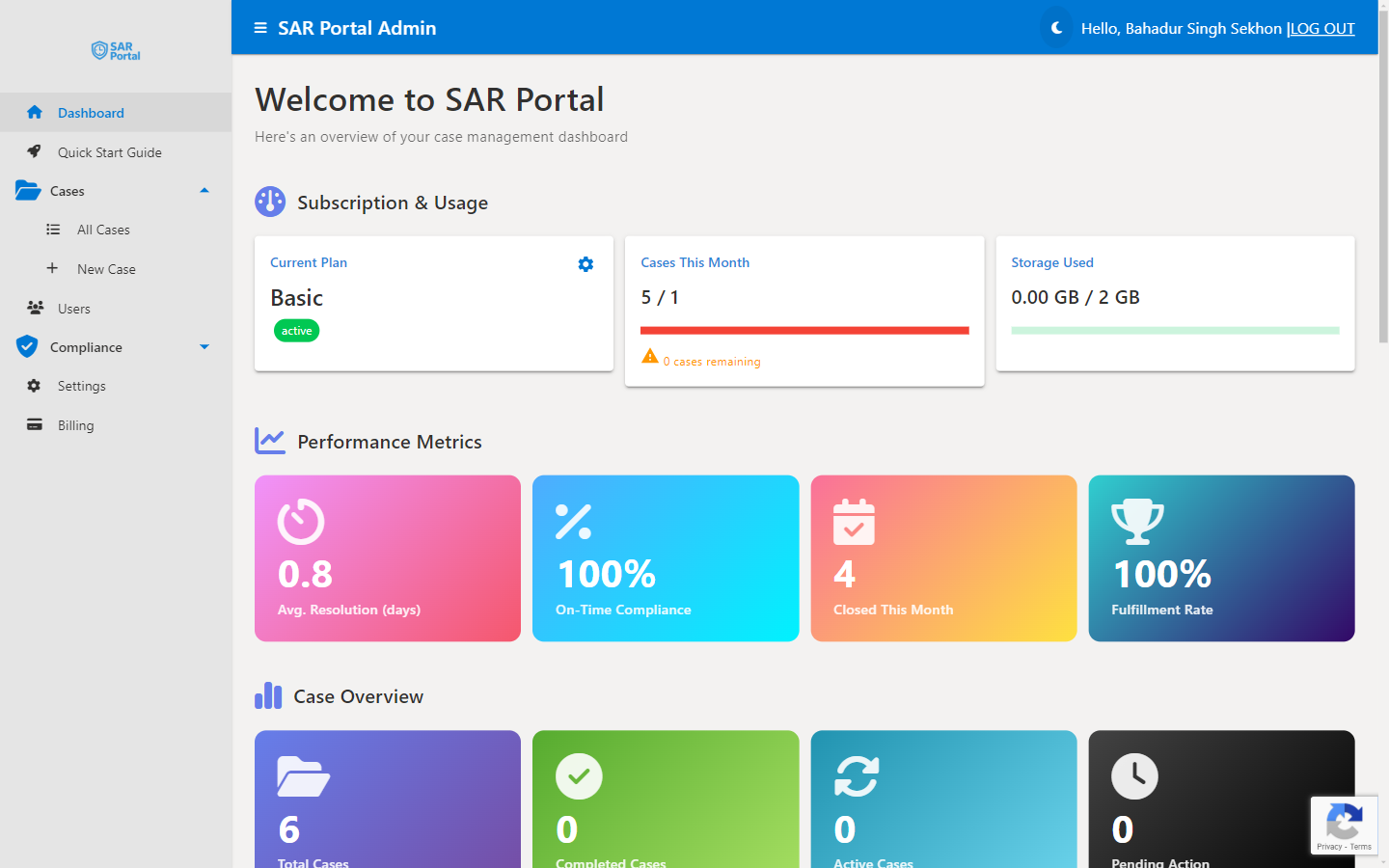This screenshot has height=868, width=1389.
Task: Expand the Compliance section in sidebar
Action: (204, 346)
